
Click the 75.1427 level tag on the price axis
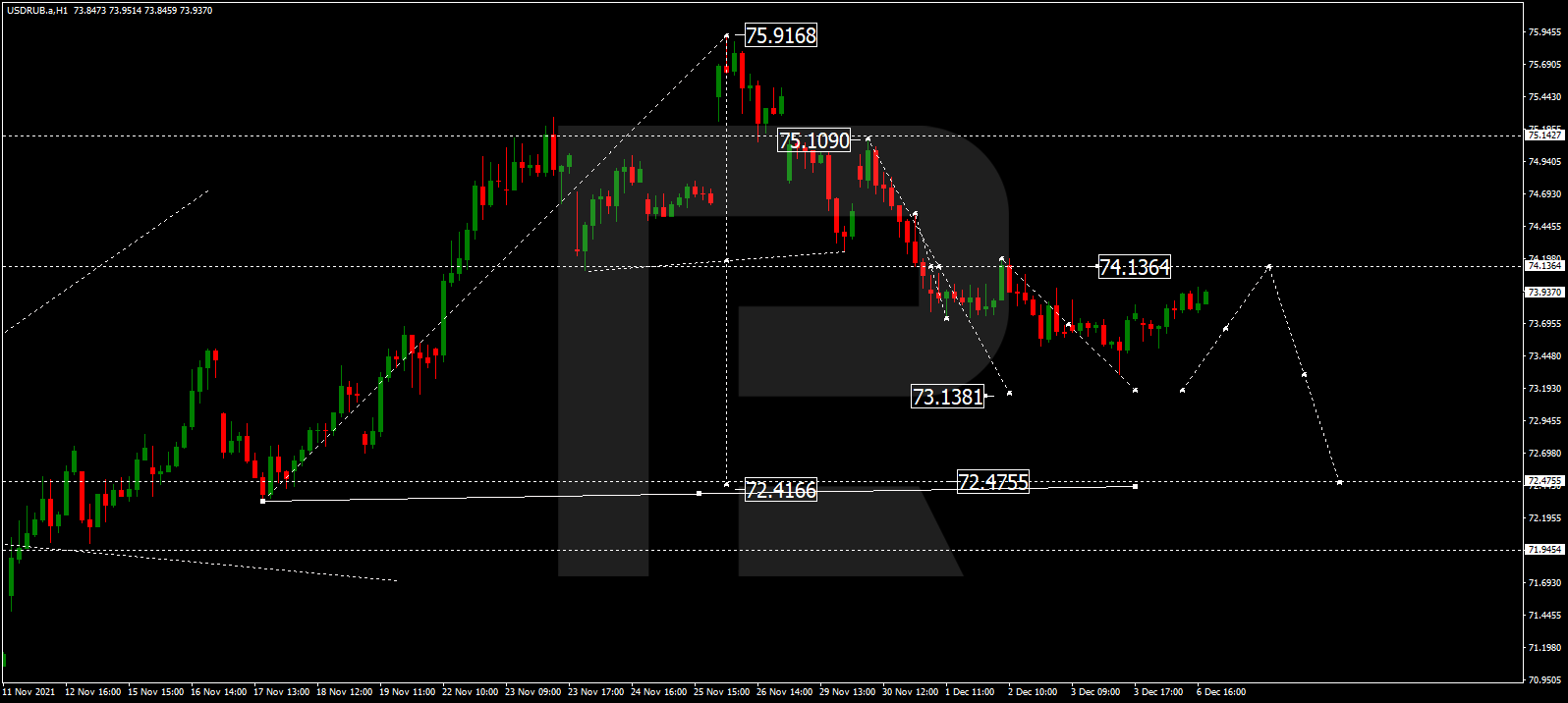pyautogui.click(x=1544, y=135)
